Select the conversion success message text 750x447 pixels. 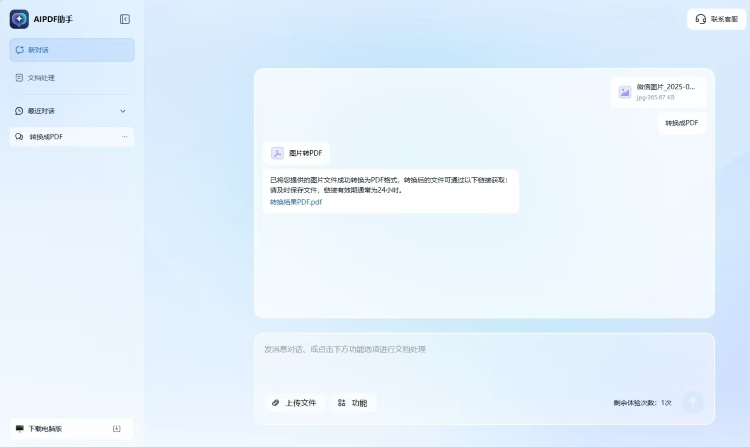388,185
